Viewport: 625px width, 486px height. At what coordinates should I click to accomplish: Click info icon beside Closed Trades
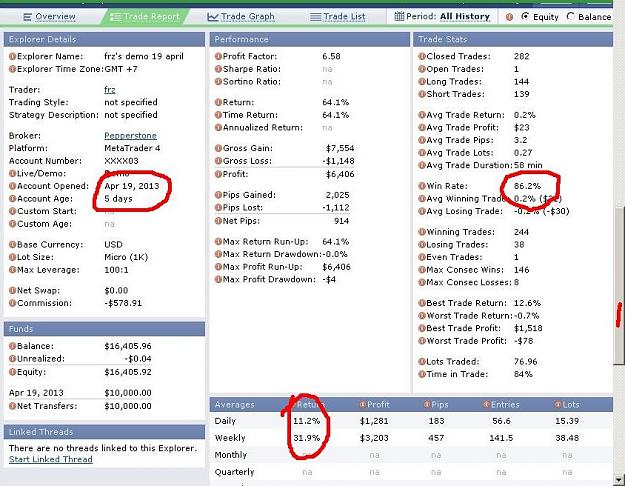tap(422, 56)
